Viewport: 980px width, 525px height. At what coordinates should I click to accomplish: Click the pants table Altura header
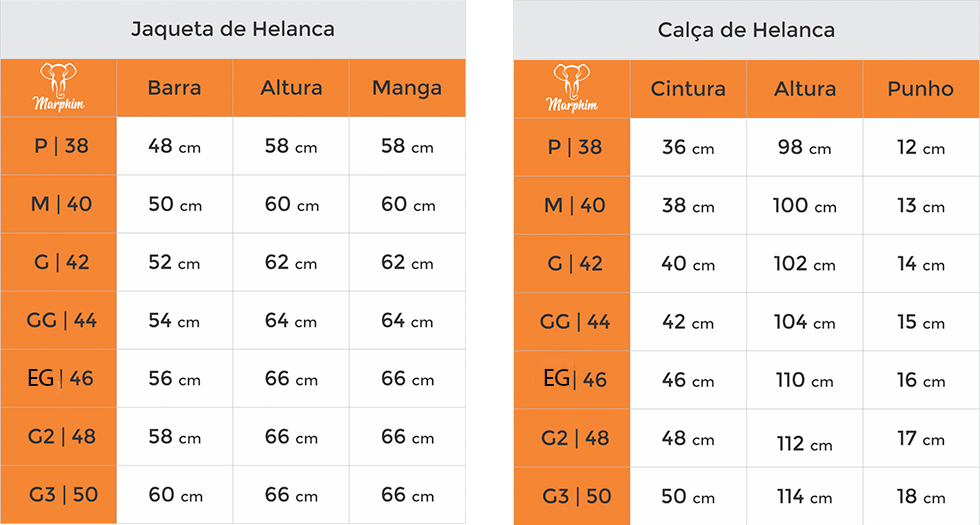pyautogui.click(x=804, y=89)
